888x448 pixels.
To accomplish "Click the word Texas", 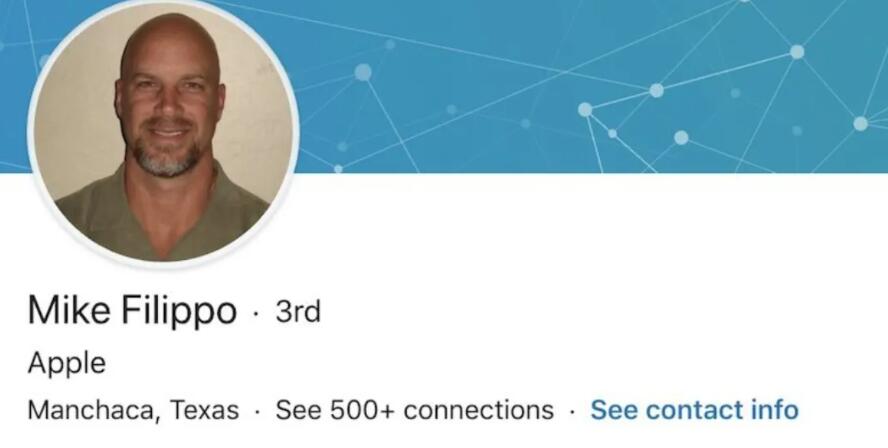I will point(204,410).
